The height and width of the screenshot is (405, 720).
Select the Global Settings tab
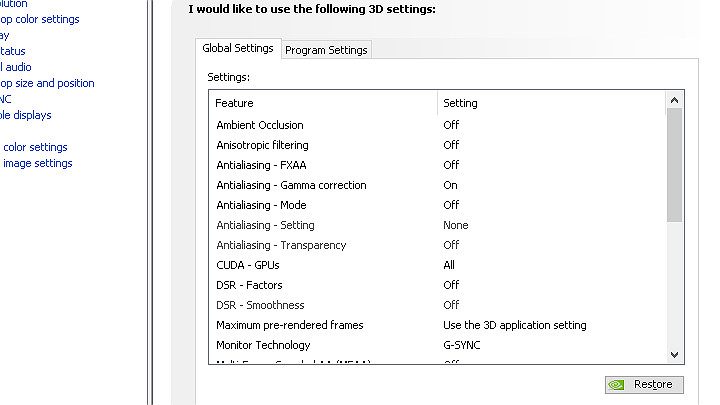237,49
